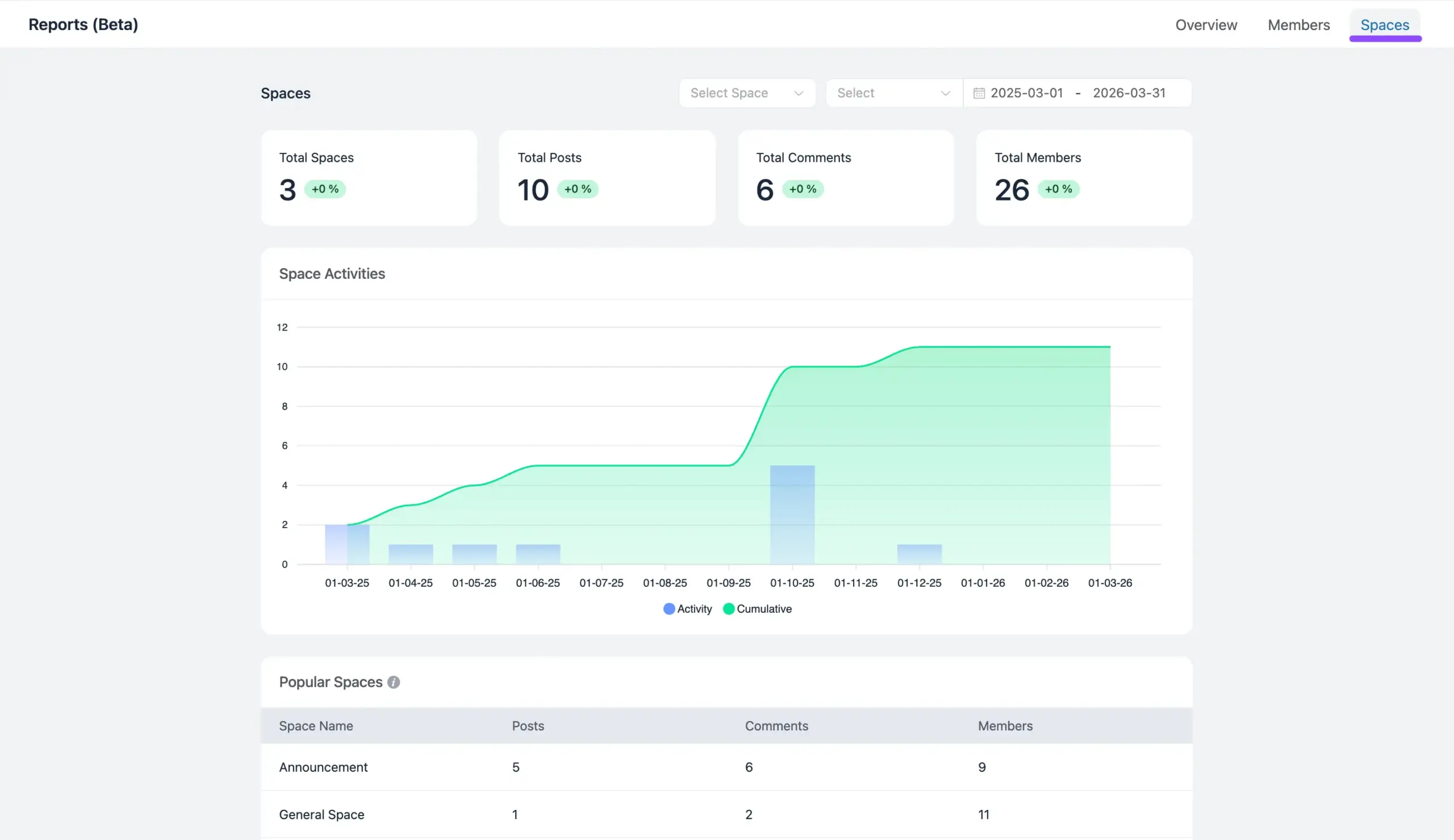Screen dimensions: 1454x840
Task: Switch to the Members tab
Action: 1298,25
